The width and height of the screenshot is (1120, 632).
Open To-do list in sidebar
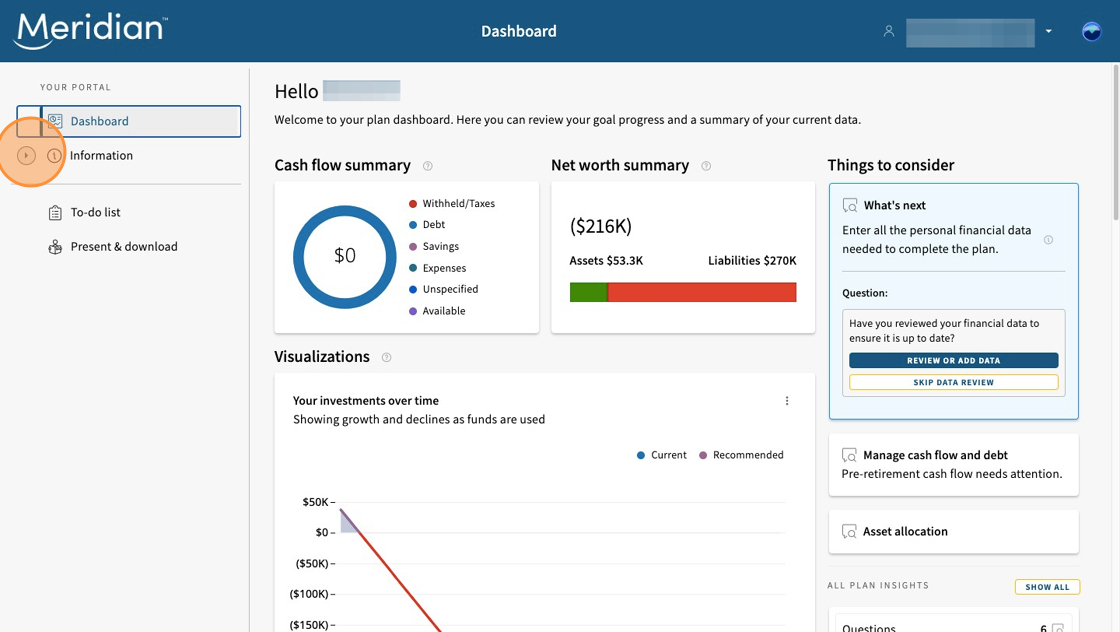[95, 212]
